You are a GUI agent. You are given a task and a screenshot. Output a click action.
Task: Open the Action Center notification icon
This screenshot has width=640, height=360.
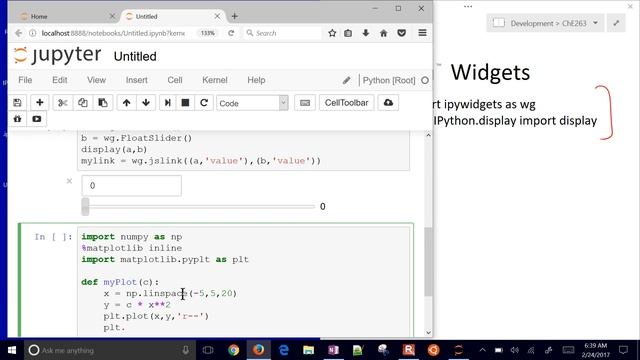(x=623, y=350)
